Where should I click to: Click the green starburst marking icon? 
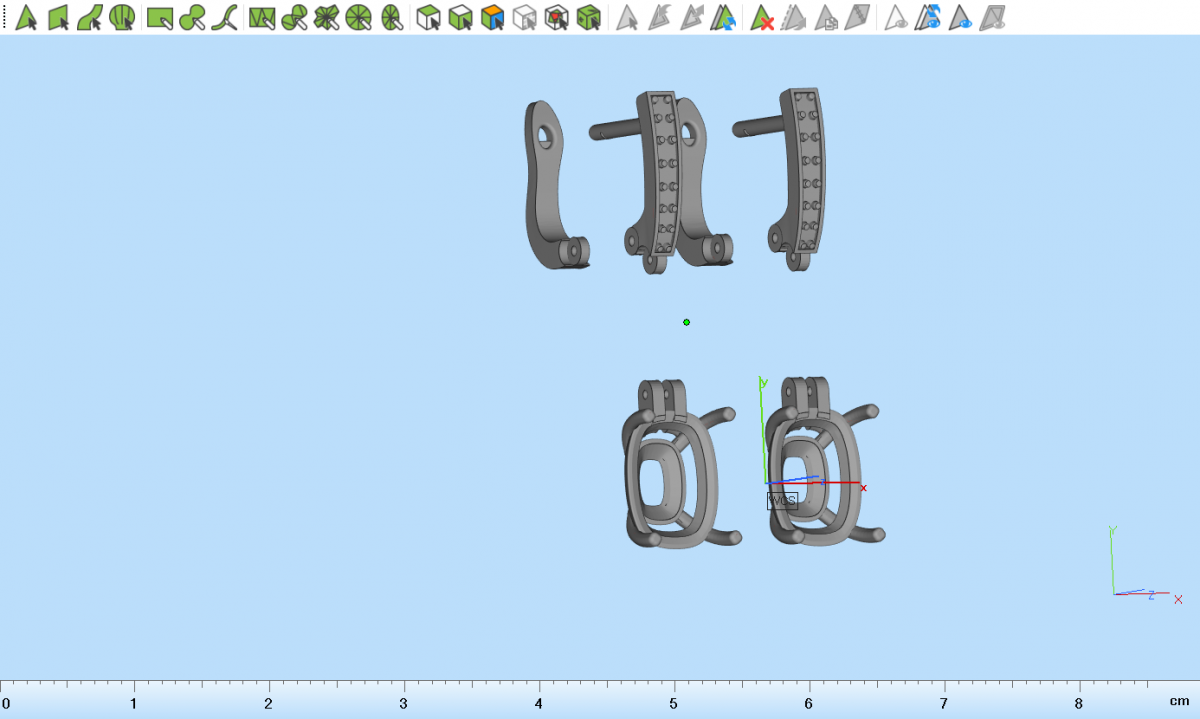tap(326, 17)
